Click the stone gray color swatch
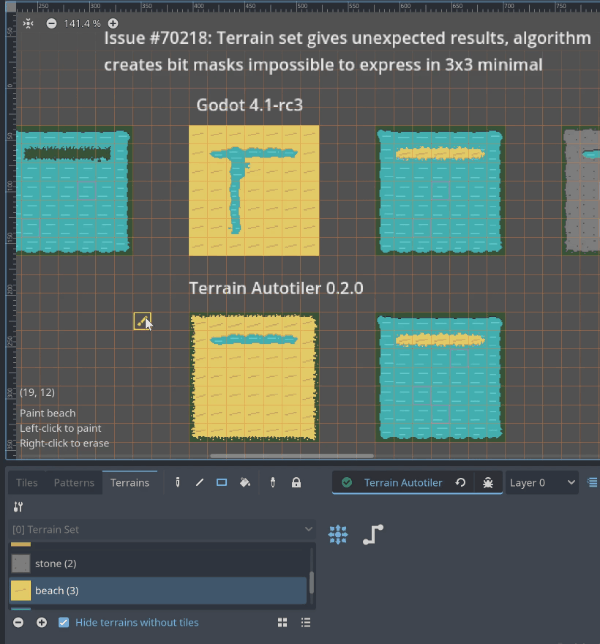 [21, 564]
